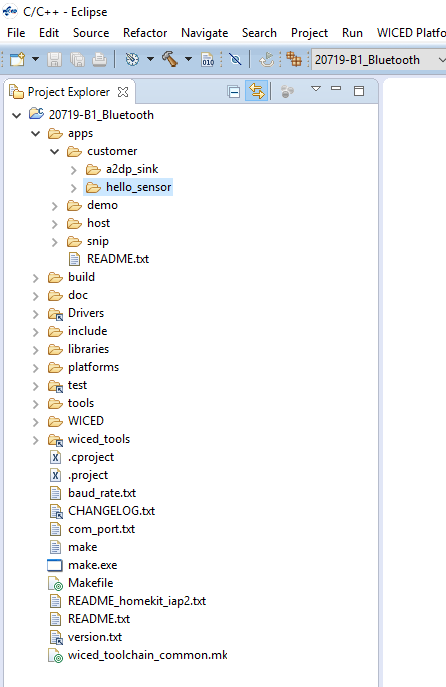
Task: Expand the hello_sensor folder
Action: click(x=74, y=188)
